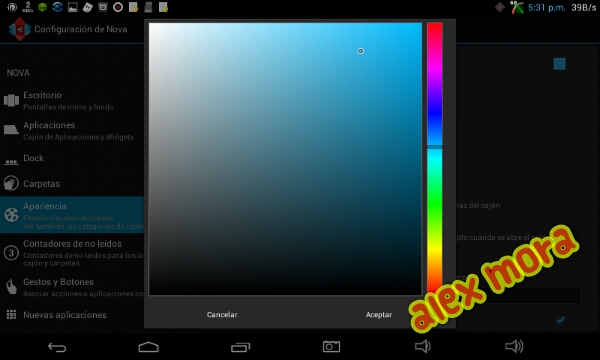Open the Carpetas settings category
Viewport: 600px width, 360px height.
tap(72, 184)
